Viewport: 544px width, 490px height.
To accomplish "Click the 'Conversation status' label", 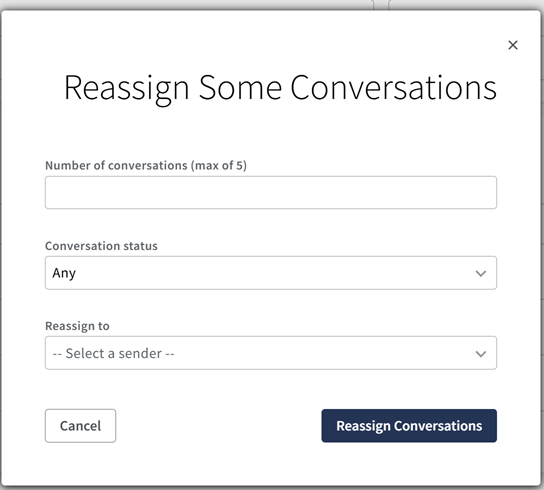I will 101,246.
